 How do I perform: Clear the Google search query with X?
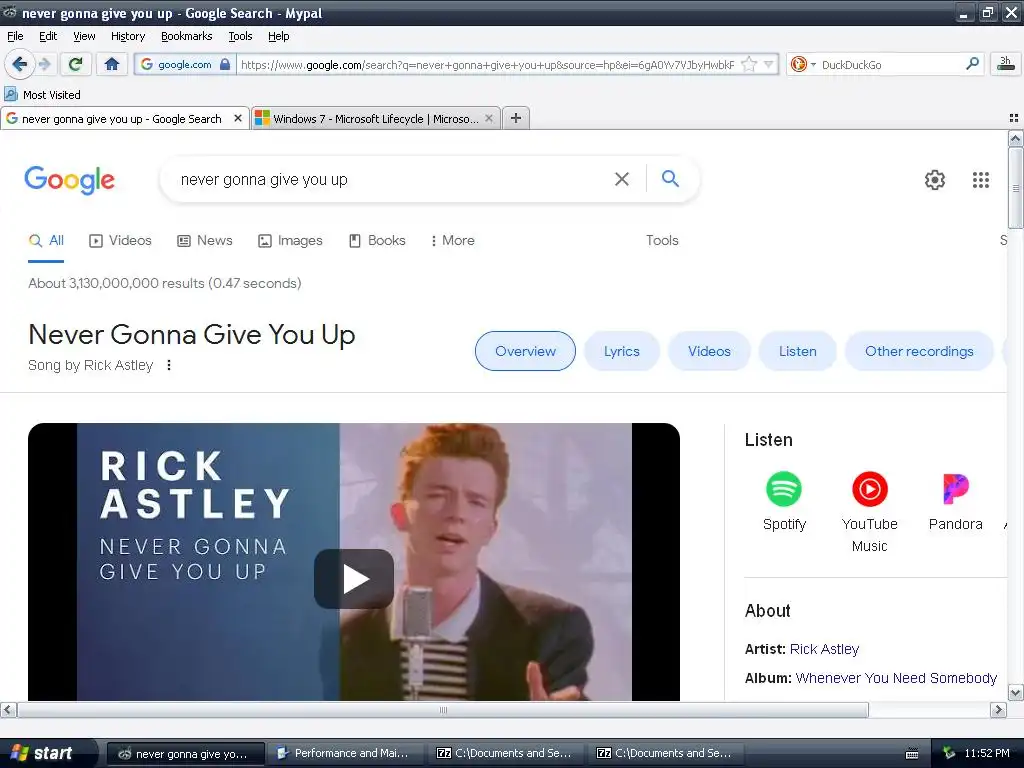622,179
